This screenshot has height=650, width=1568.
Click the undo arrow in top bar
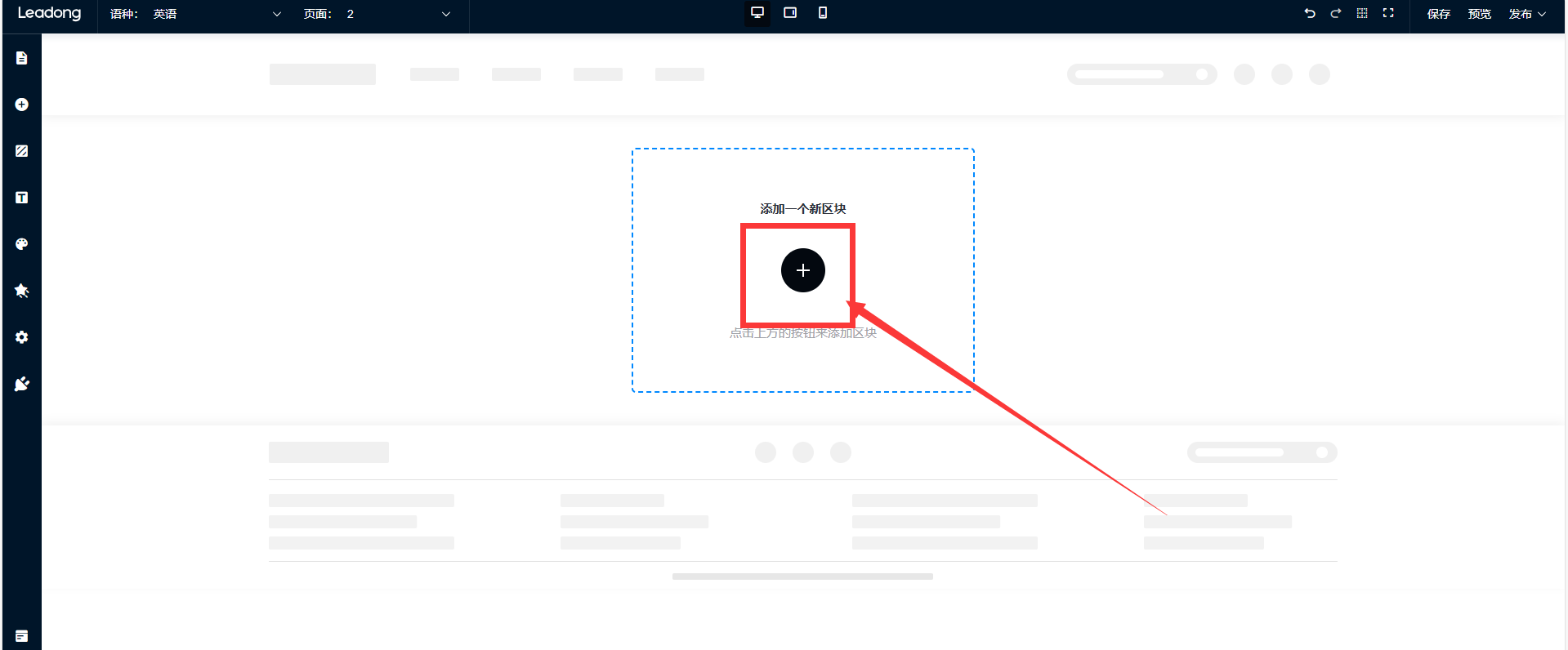click(1310, 13)
